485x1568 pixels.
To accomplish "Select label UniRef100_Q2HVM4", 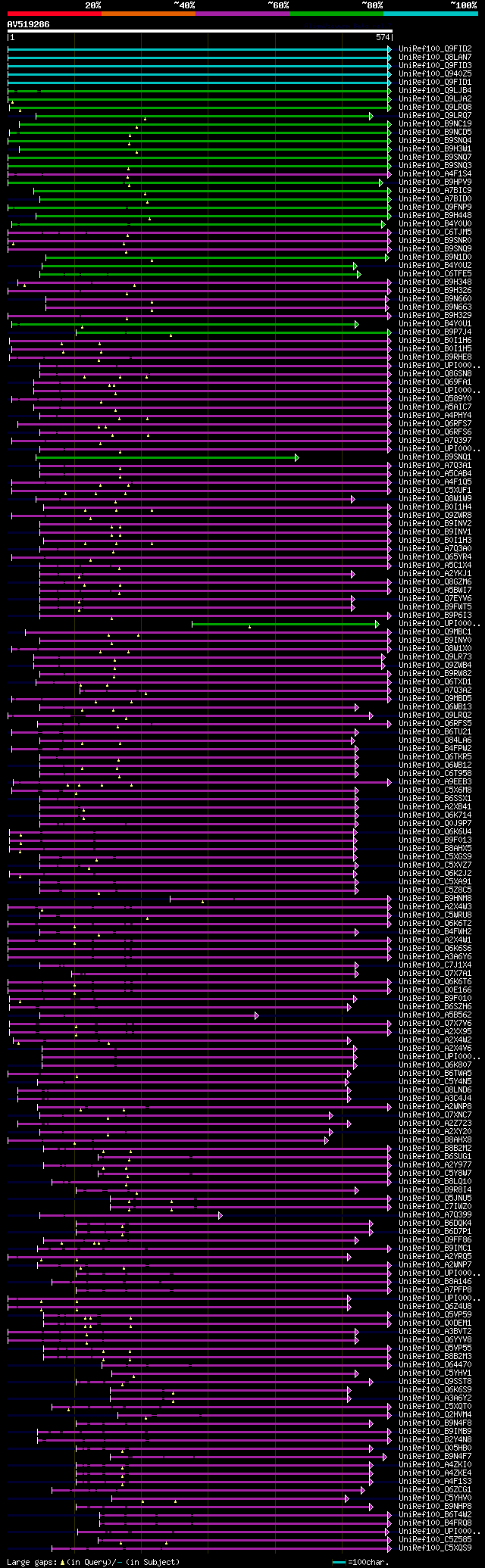I will 435,1415.
